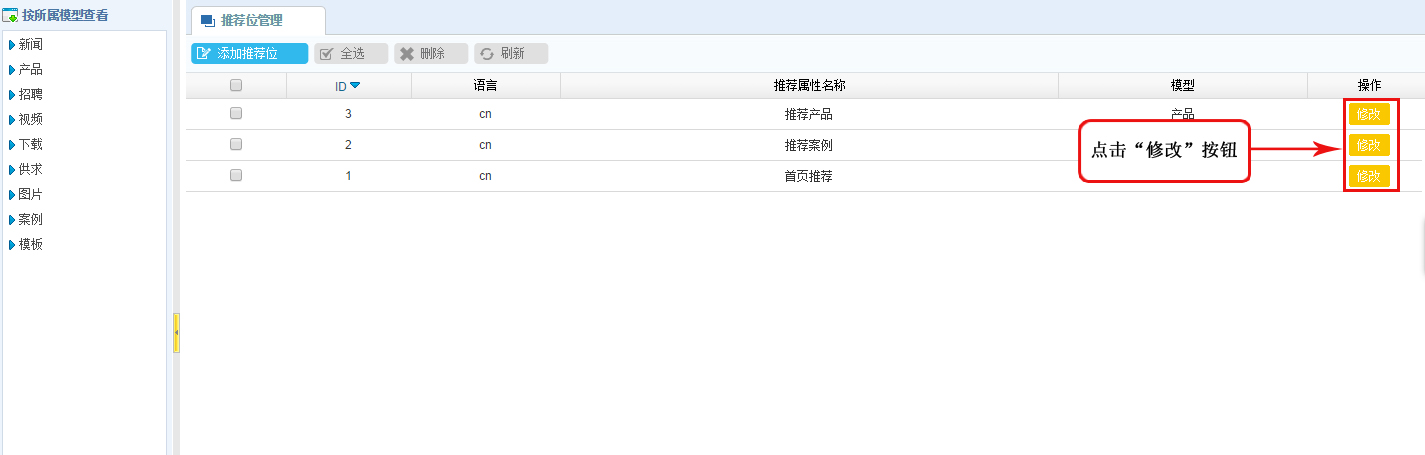Expand the 产品 tree node
Viewport: 1425px width, 455px height.
click(x=12, y=70)
